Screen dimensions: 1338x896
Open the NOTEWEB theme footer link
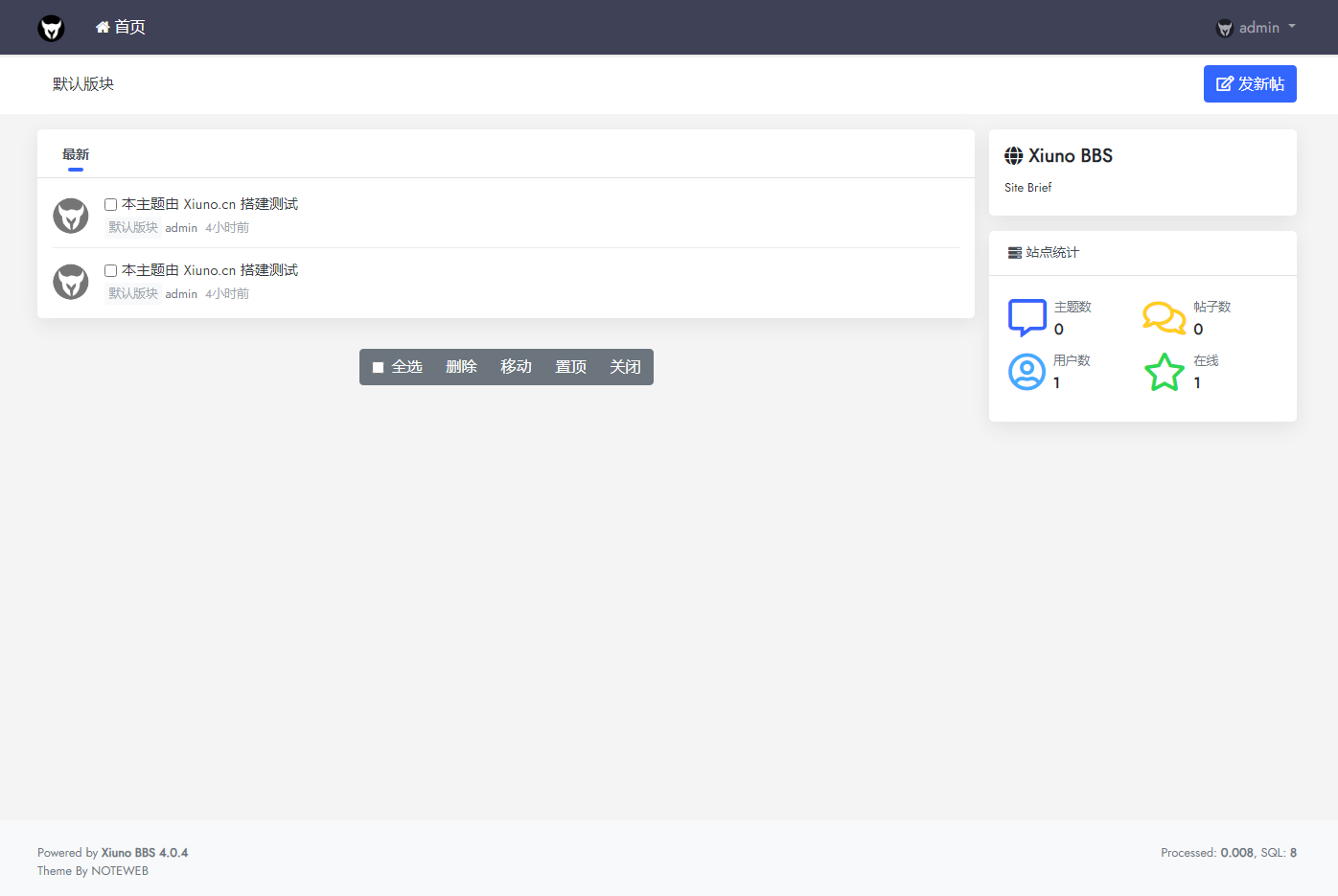120,871
